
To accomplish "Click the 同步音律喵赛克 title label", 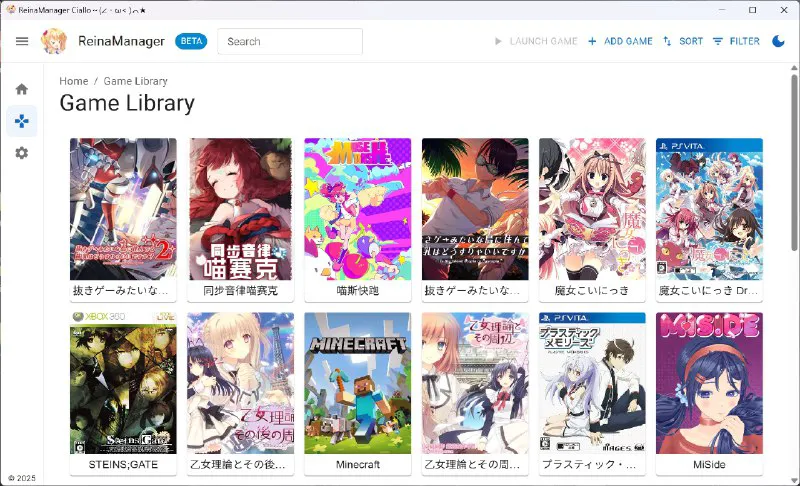I will [x=240, y=291].
